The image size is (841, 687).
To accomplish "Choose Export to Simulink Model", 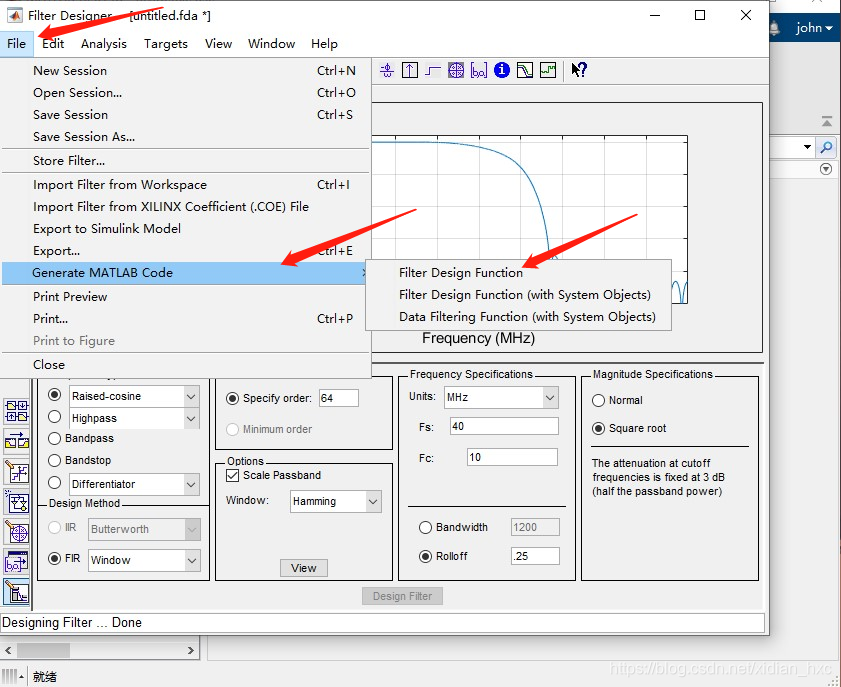I will [x=107, y=229].
